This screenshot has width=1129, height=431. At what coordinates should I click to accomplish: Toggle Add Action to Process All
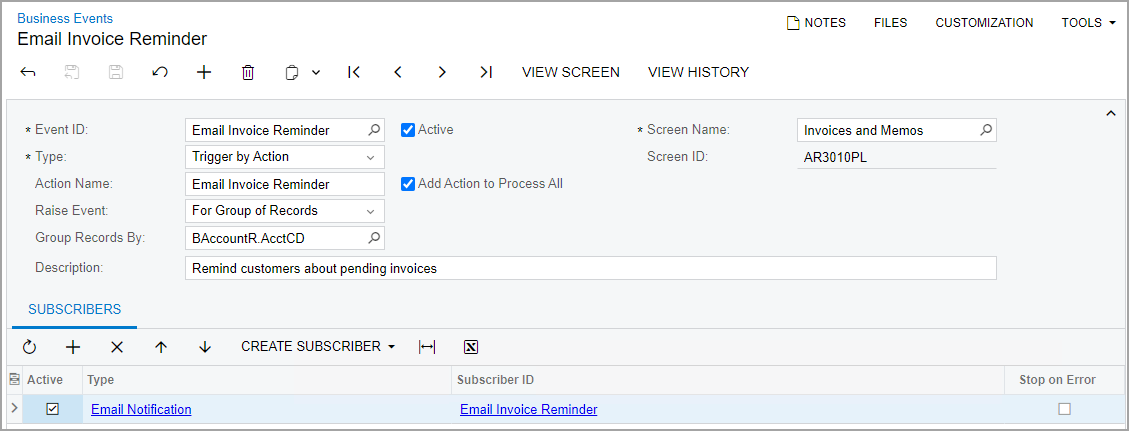(408, 184)
